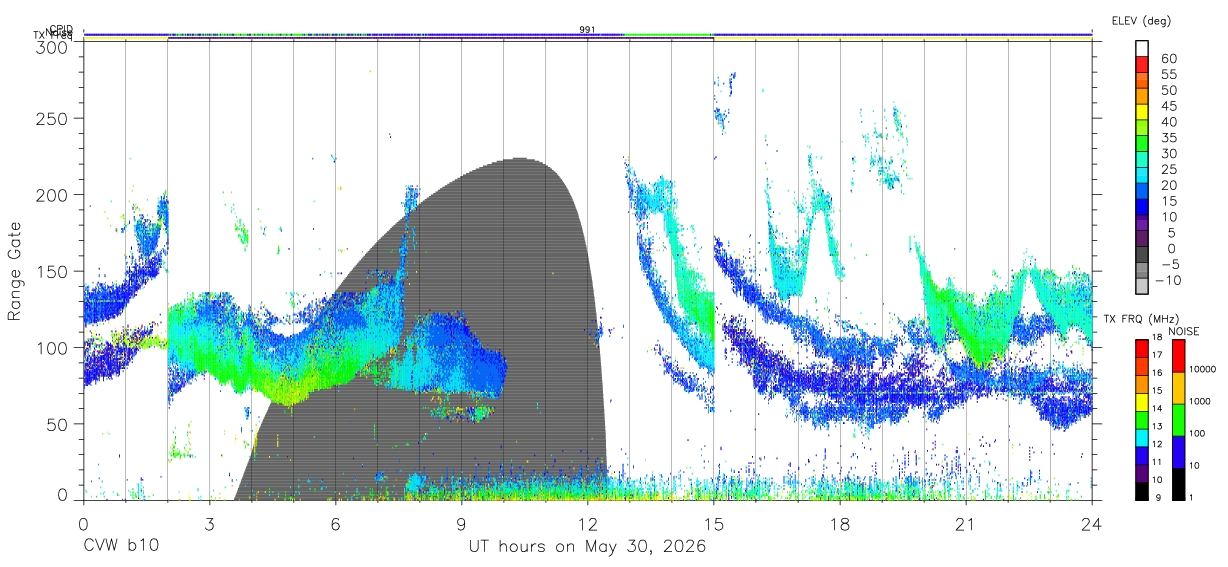
Task: Click the '300' range gate tick label
Action: coord(51,46)
